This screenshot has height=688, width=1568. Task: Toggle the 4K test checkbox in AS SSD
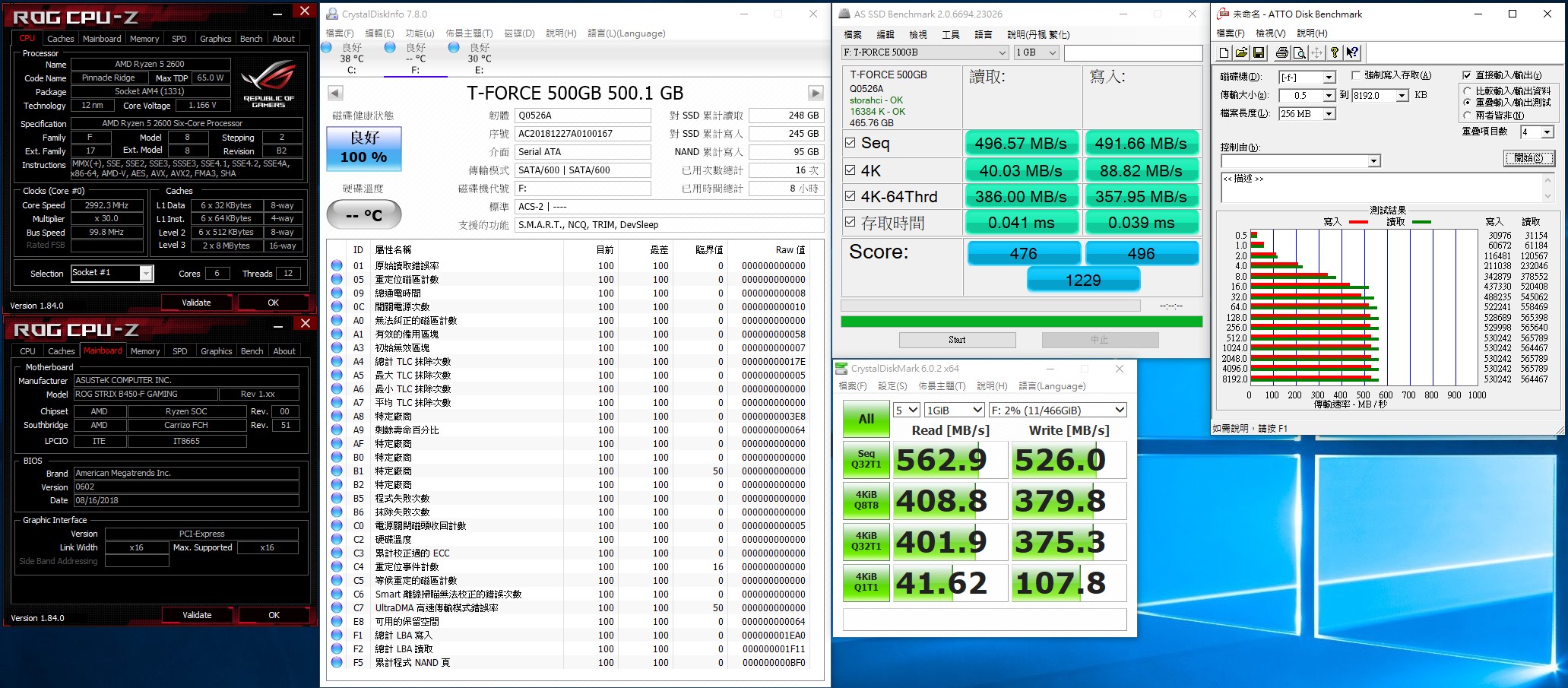(850, 170)
